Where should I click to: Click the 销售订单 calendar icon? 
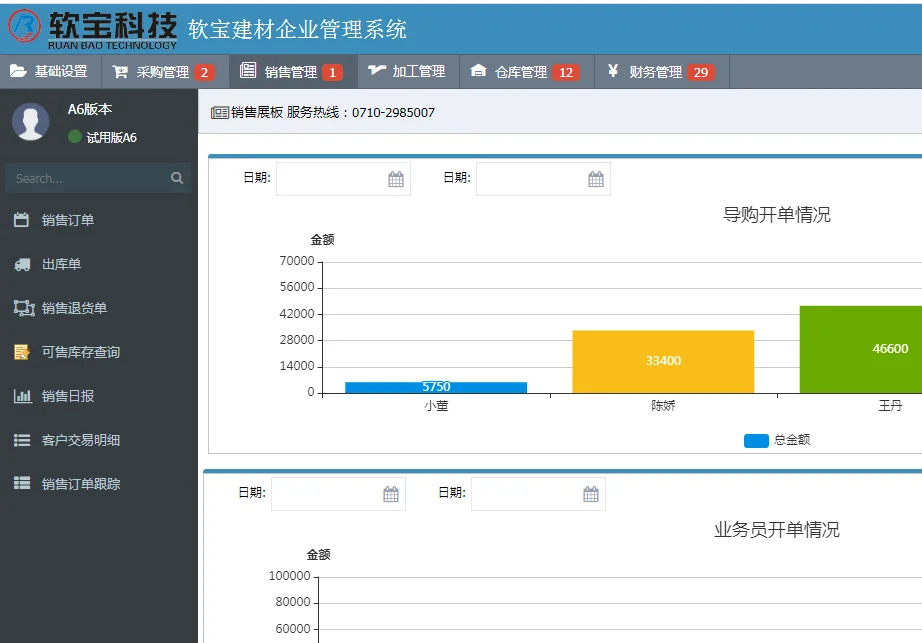click(21, 220)
